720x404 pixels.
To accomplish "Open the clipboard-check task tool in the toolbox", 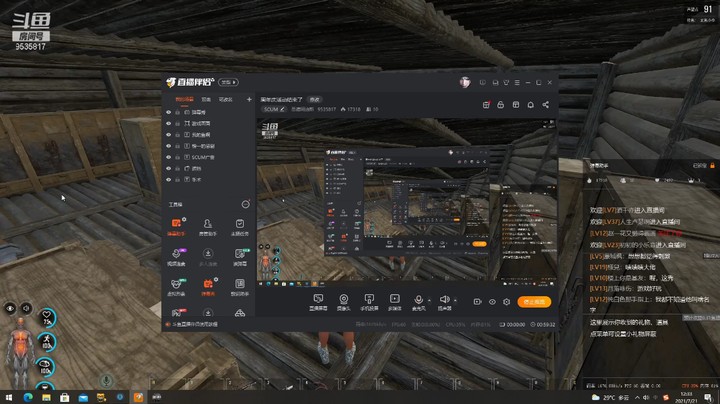I will click(x=240, y=226).
